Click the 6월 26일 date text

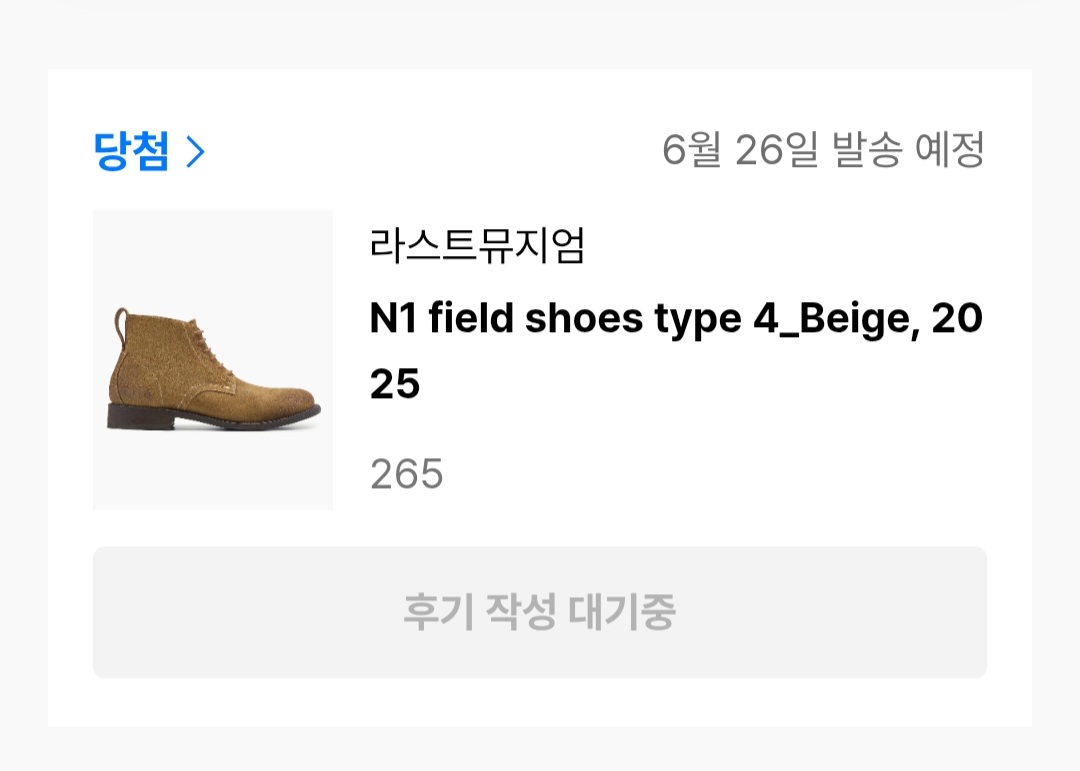coord(740,150)
